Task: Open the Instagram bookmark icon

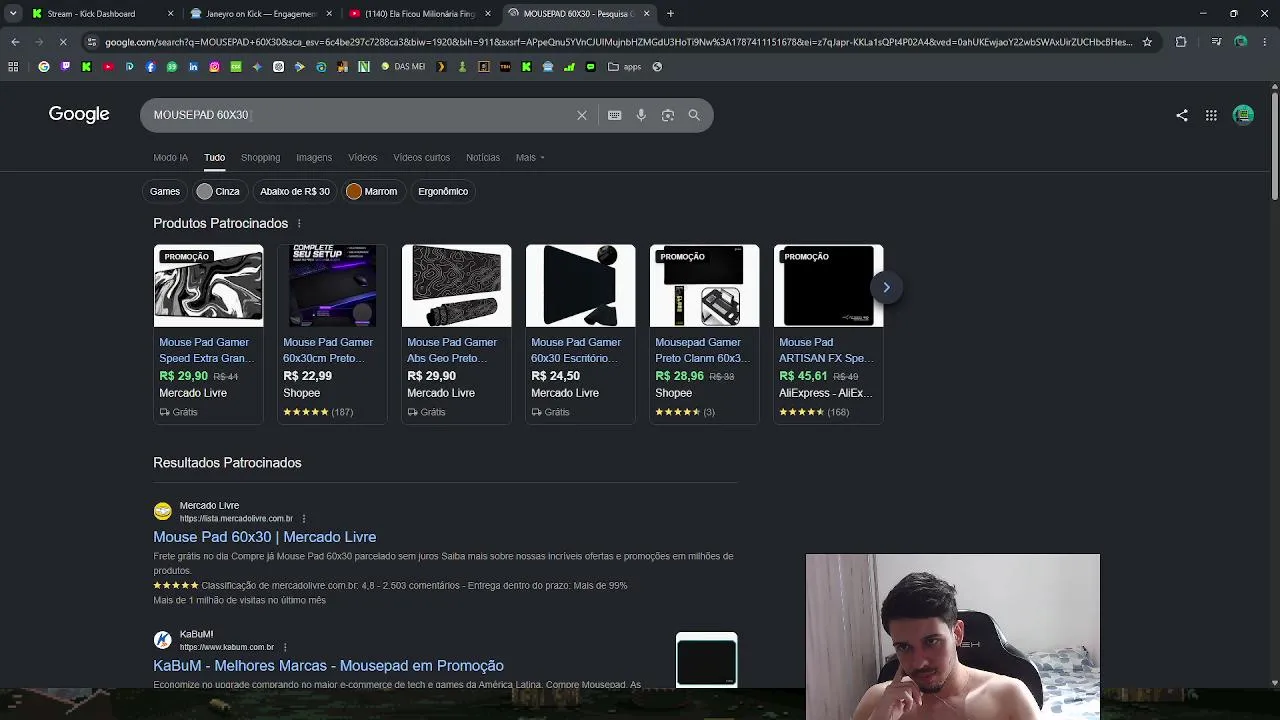Action: coord(214,67)
